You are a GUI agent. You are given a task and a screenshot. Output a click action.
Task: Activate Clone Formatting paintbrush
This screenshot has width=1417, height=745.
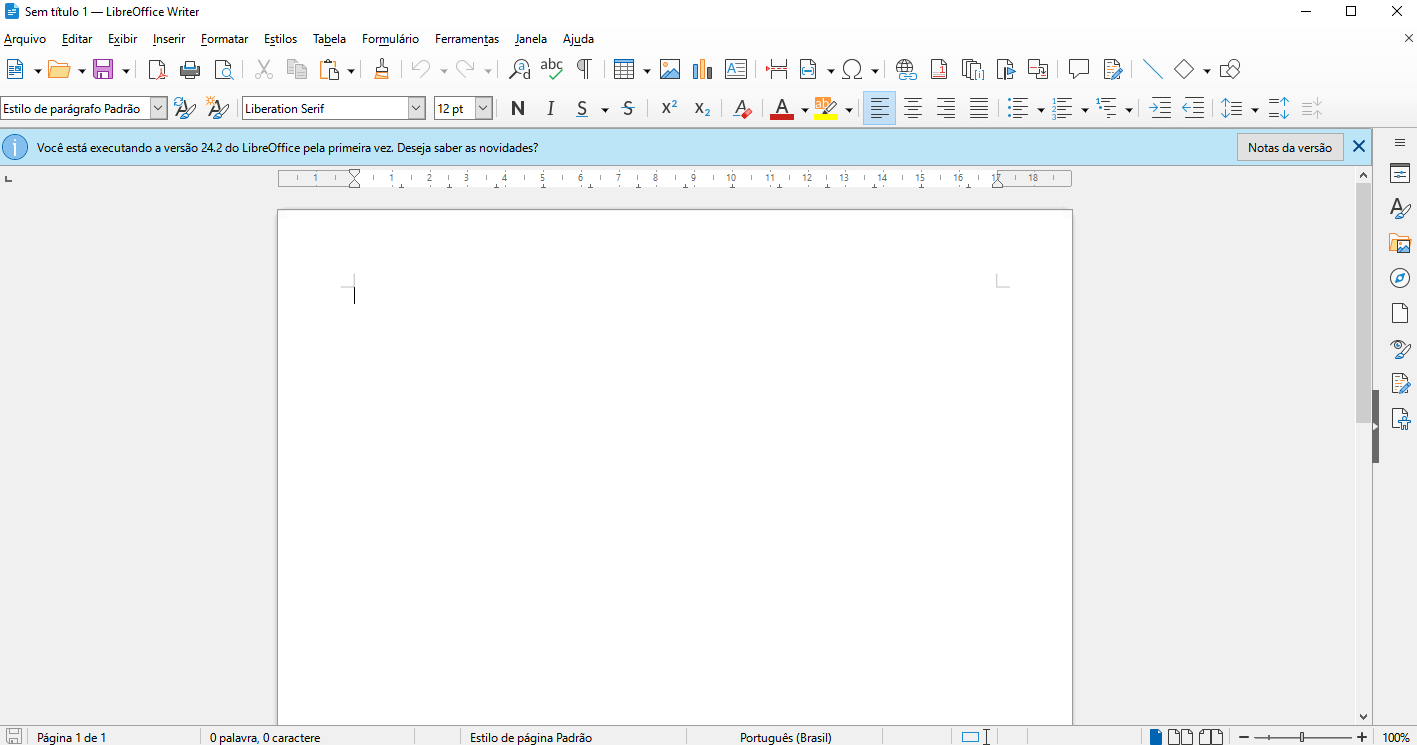(x=381, y=70)
